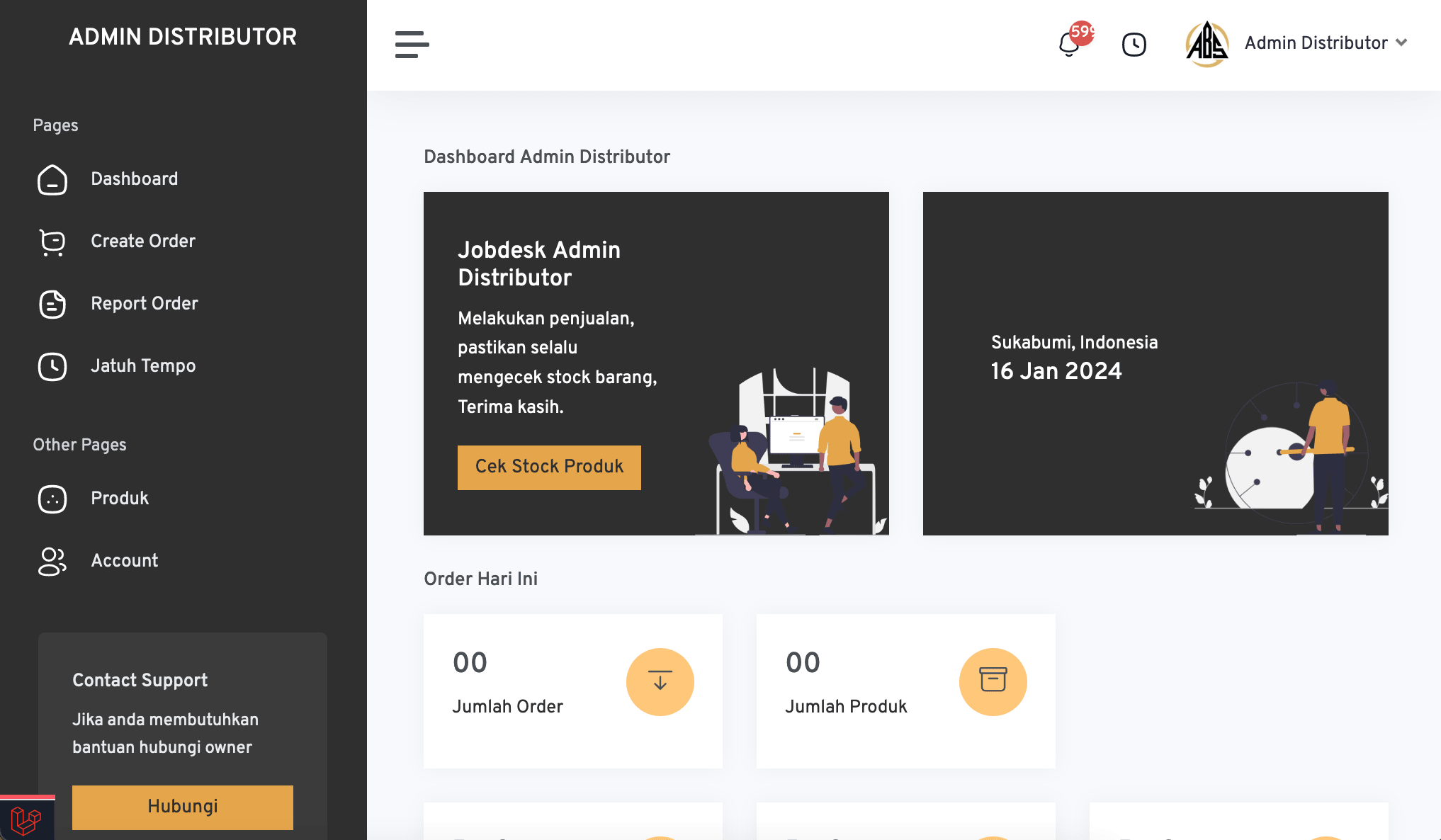
Task: Click the Report Order document icon
Action: click(52, 305)
